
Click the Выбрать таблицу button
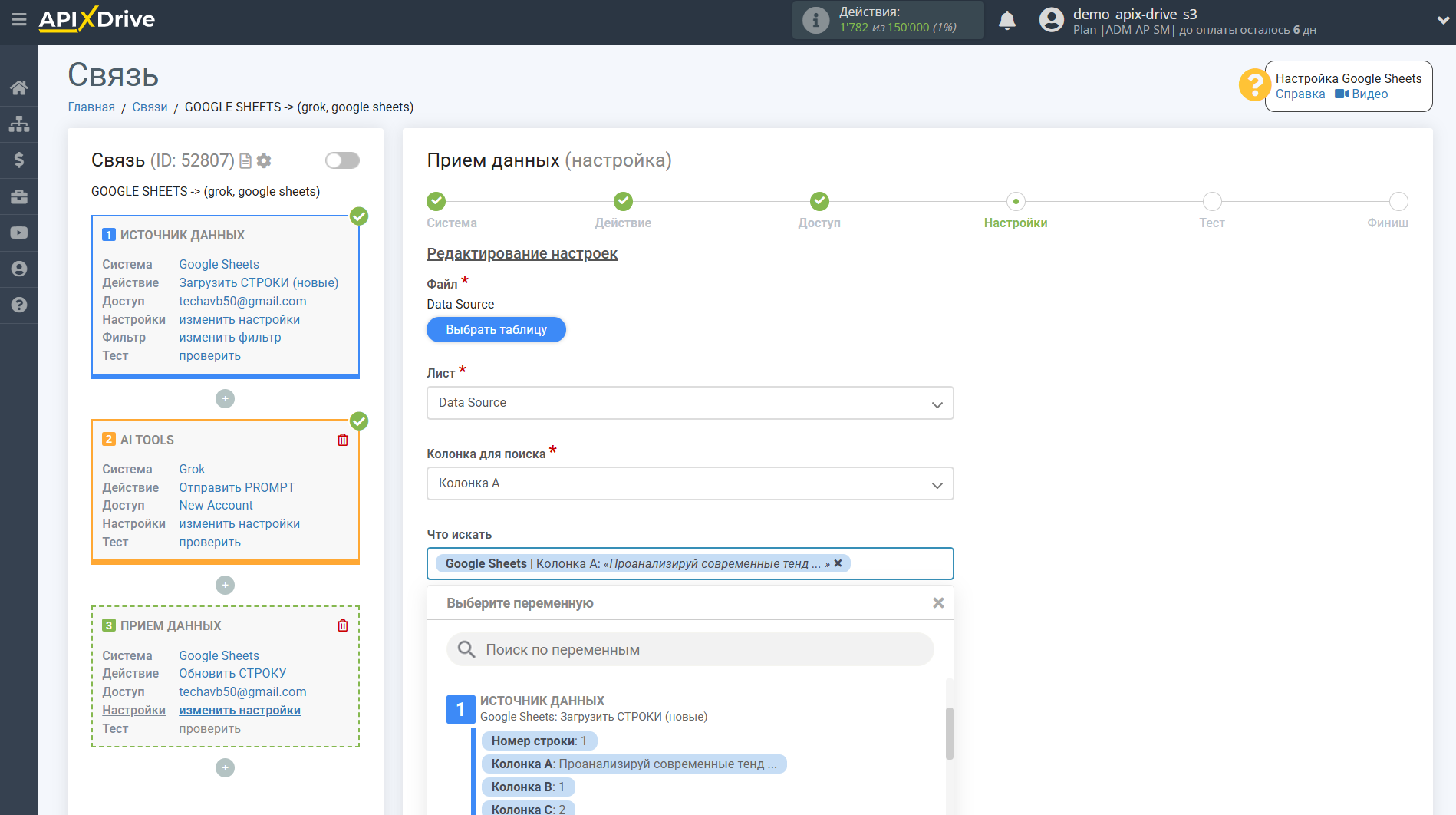[496, 329]
